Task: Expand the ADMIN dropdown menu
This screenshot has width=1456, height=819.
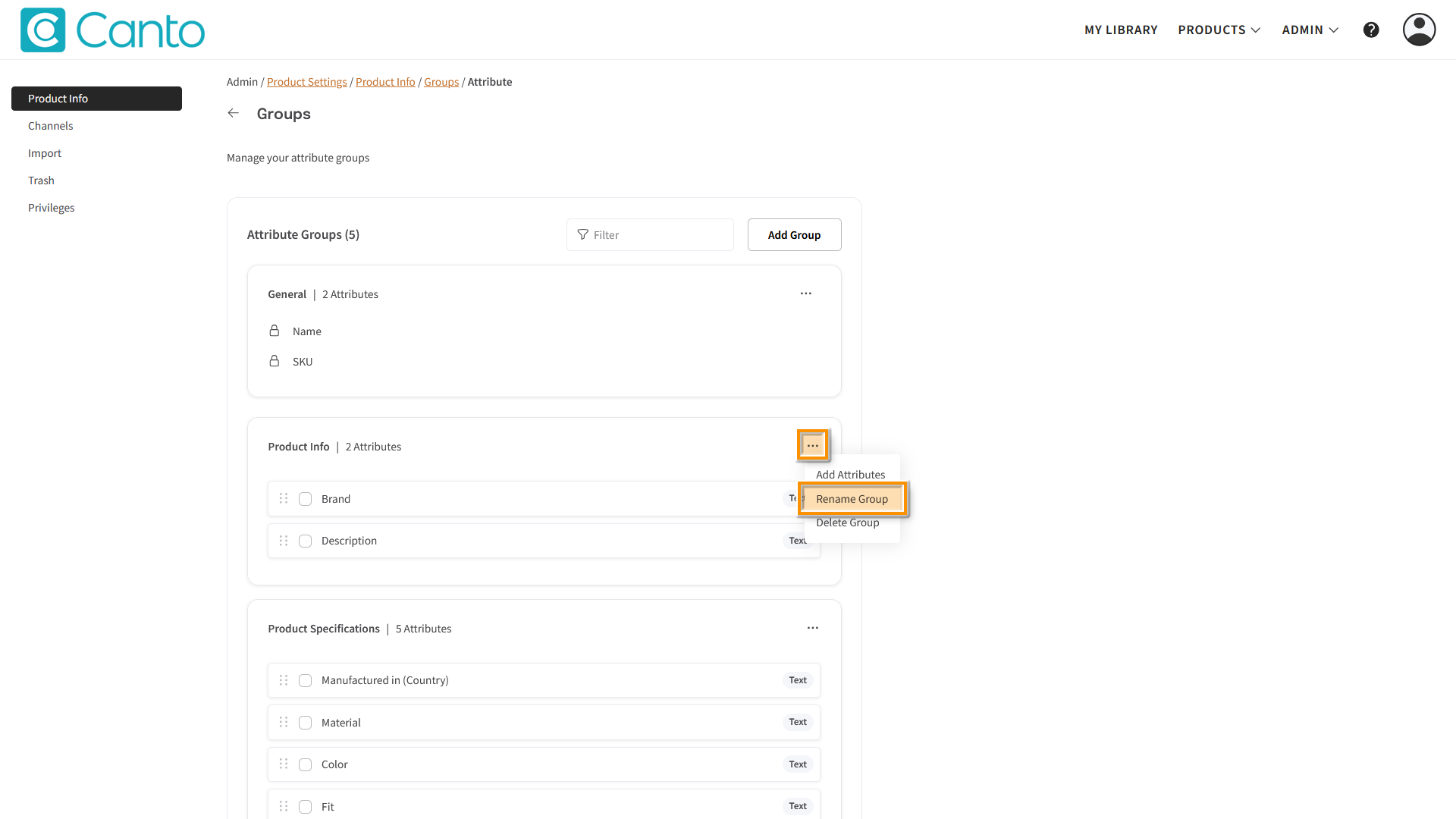Action: (1310, 30)
